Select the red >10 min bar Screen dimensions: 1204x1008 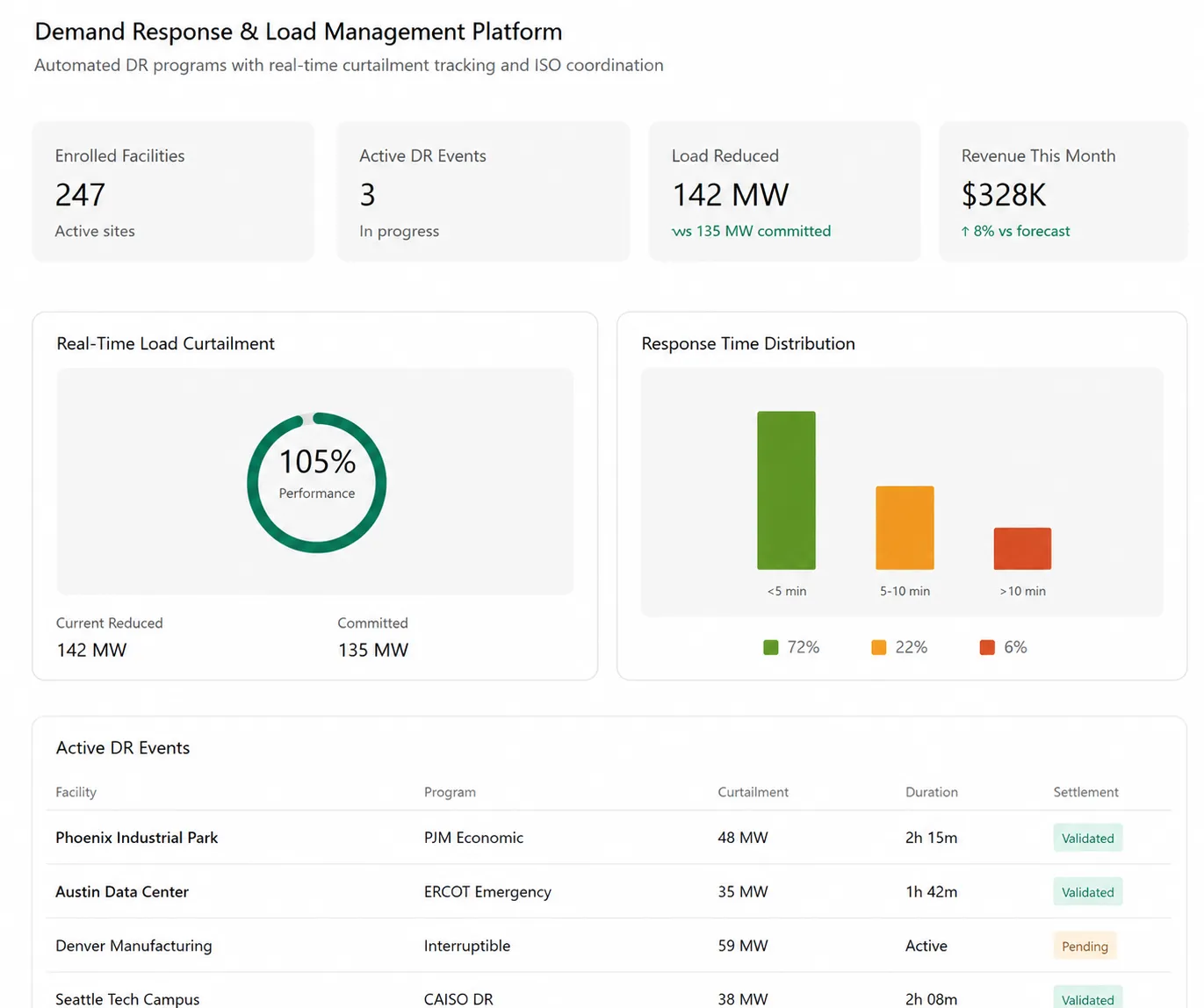(x=1022, y=549)
